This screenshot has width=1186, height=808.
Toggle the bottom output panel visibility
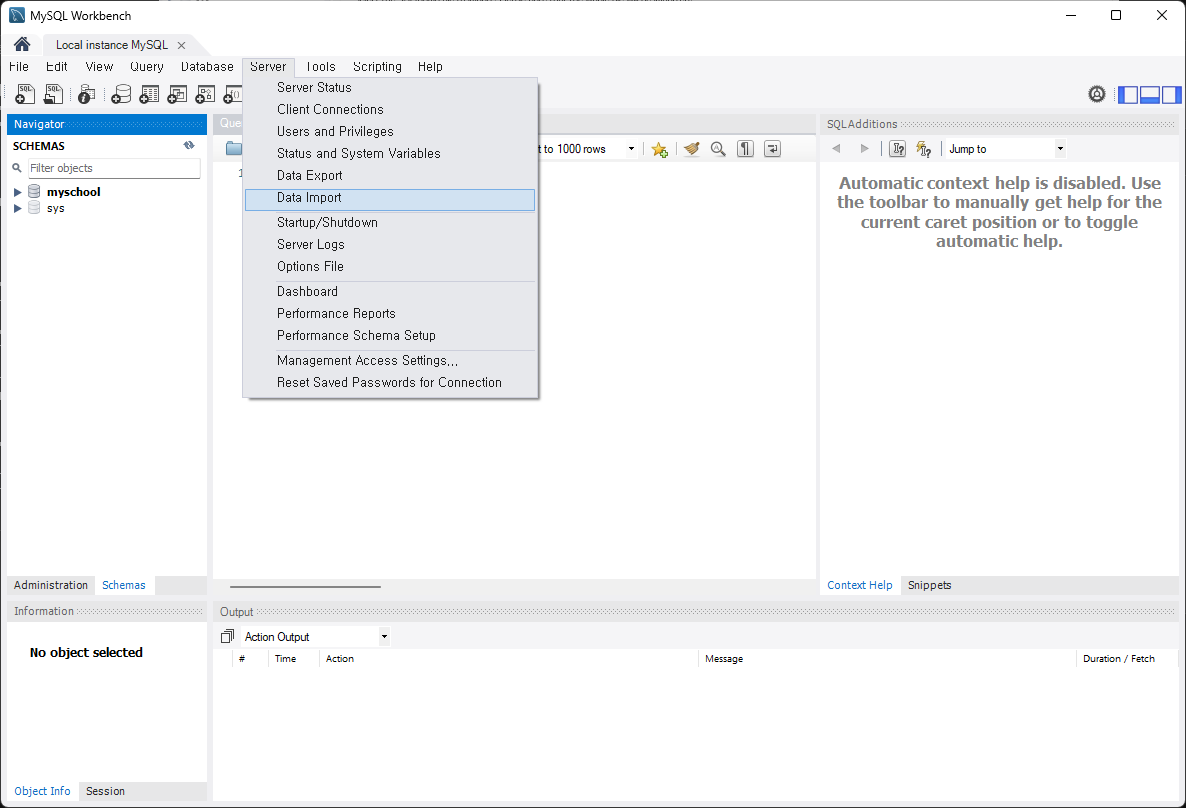click(1150, 95)
